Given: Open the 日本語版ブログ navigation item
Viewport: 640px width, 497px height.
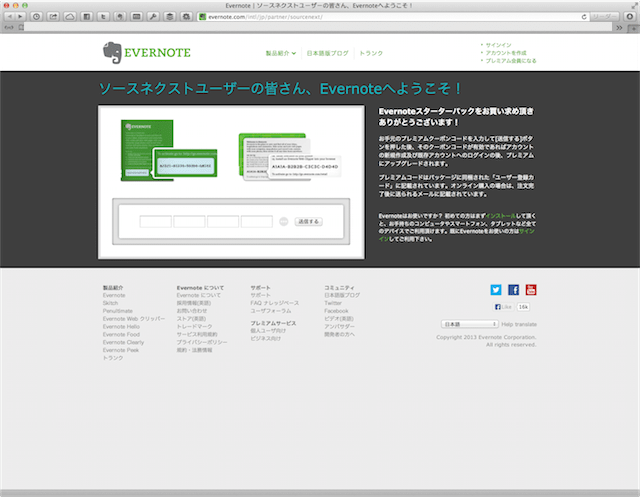Looking at the screenshot, I should click(327, 53).
